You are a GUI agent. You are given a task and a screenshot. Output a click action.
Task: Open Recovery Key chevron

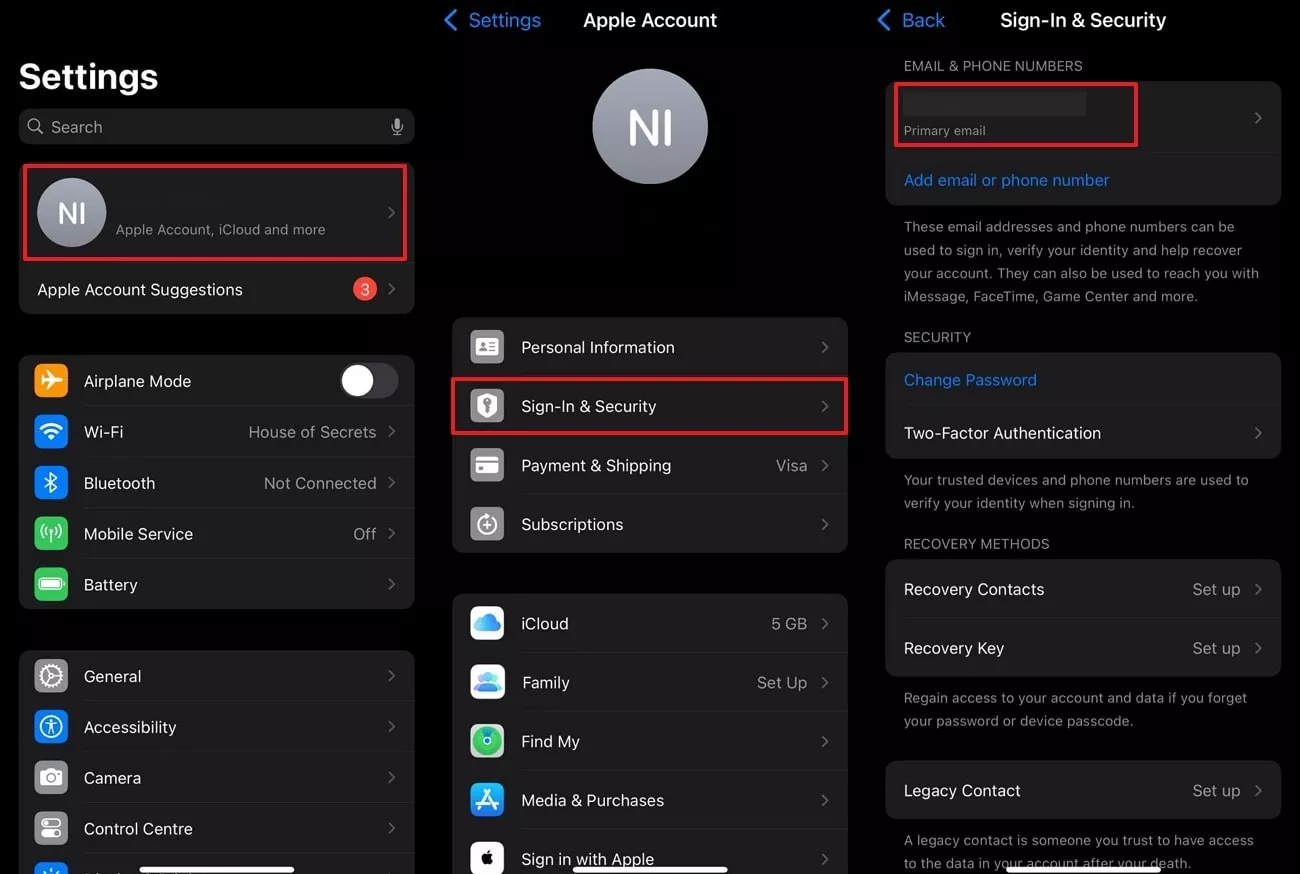click(1257, 648)
